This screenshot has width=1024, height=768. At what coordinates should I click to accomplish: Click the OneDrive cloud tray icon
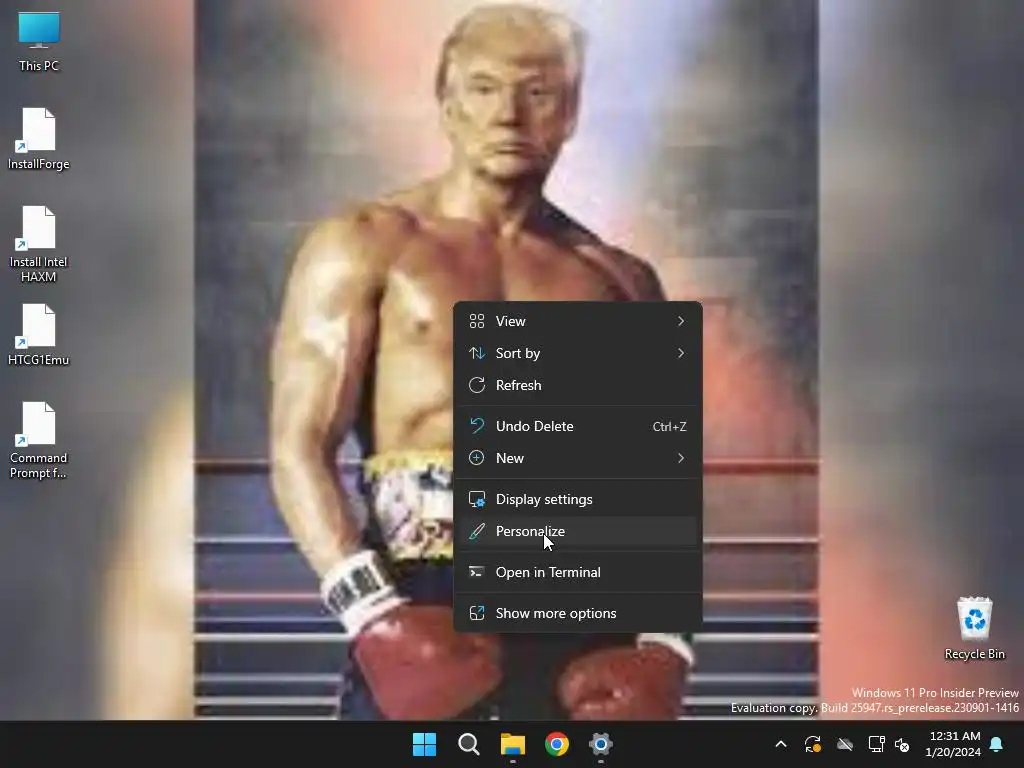coord(845,744)
